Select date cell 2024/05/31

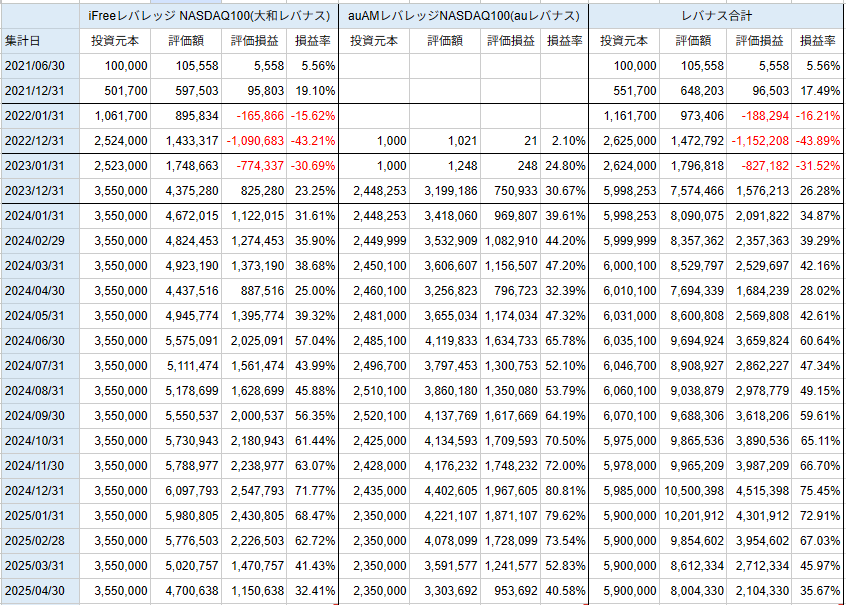(40, 316)
